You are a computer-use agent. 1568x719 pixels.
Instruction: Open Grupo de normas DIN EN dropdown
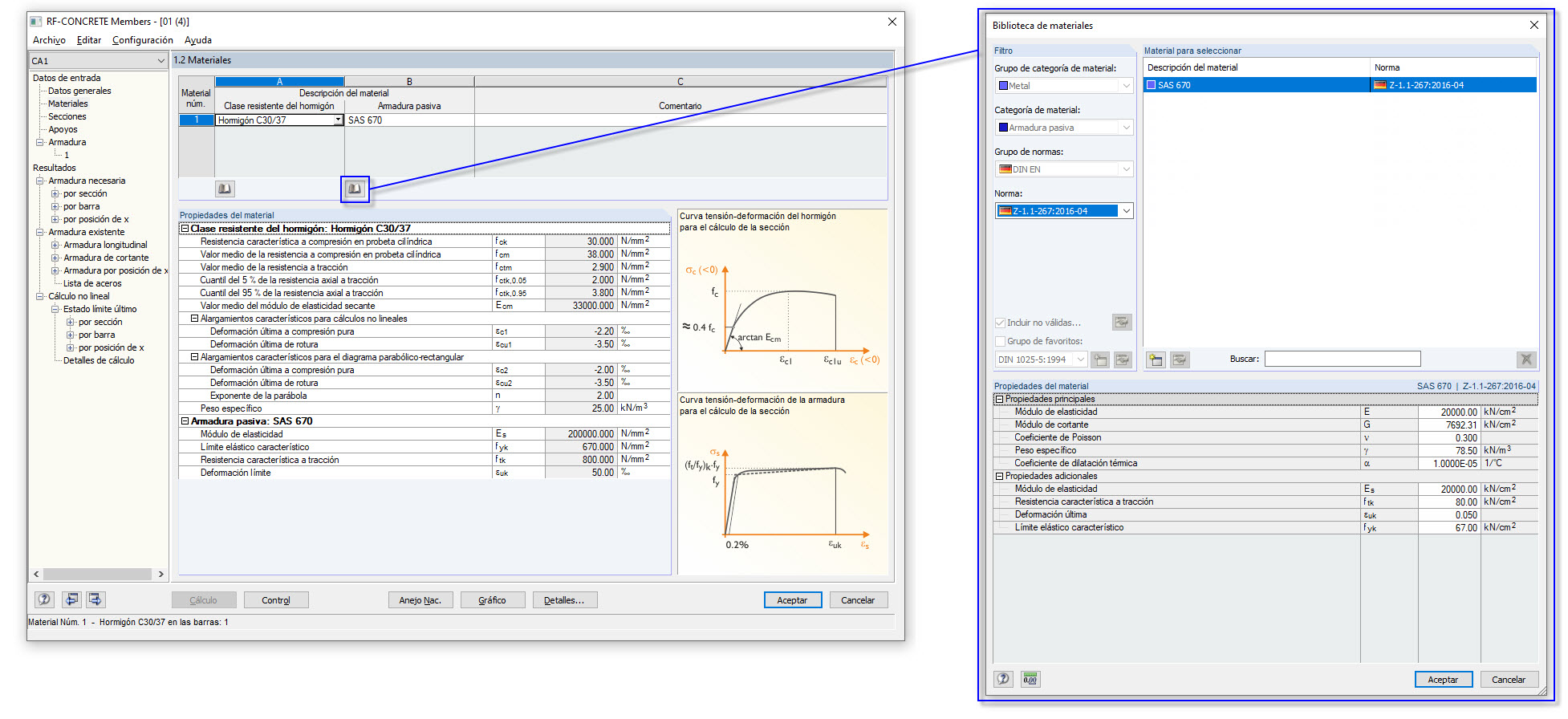(1127, 169)
